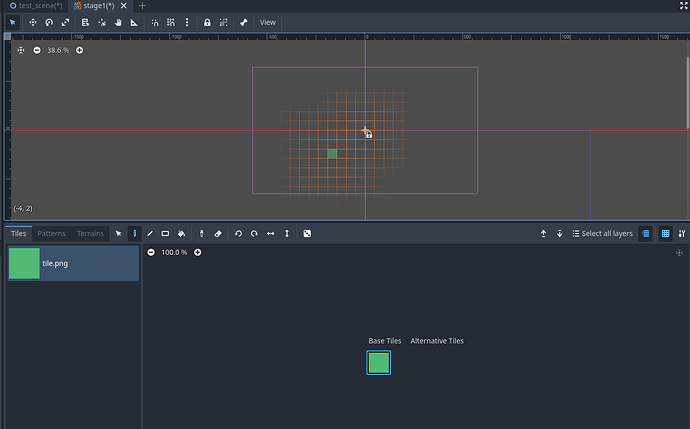Rotate tile left in tilemap toolbar
Viewport: 690px width, 429px height.
pos(238,233)
